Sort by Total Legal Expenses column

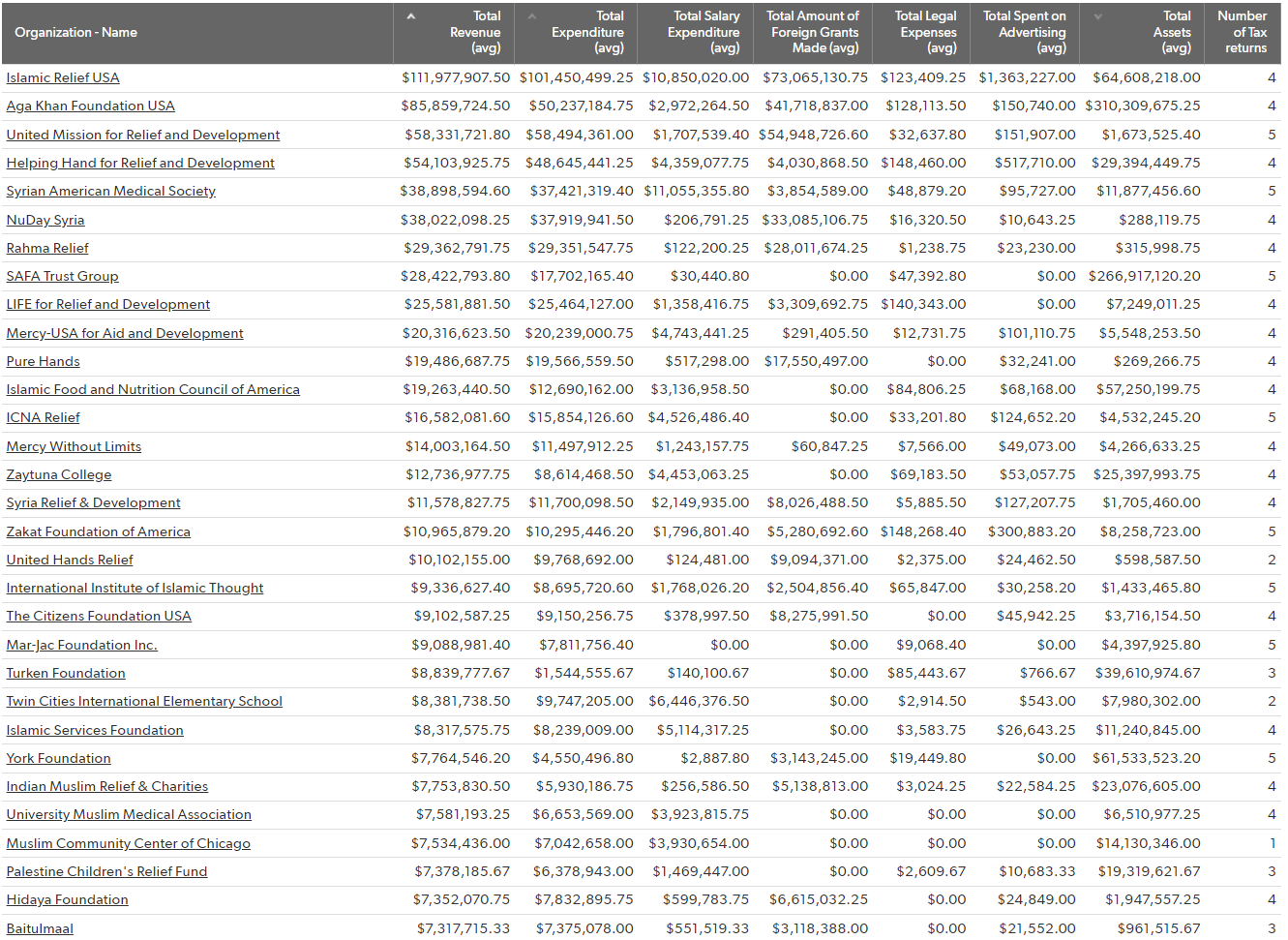[925, 33]
